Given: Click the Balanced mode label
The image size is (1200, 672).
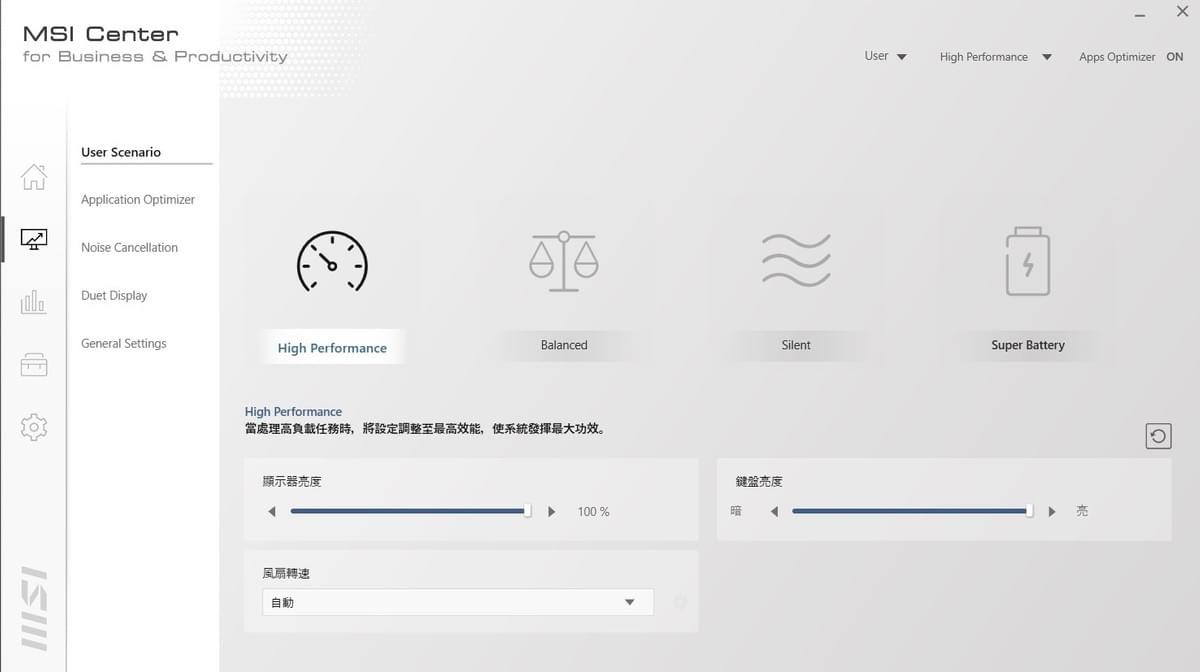Looking at the screenshot, I should pos(564,345).
